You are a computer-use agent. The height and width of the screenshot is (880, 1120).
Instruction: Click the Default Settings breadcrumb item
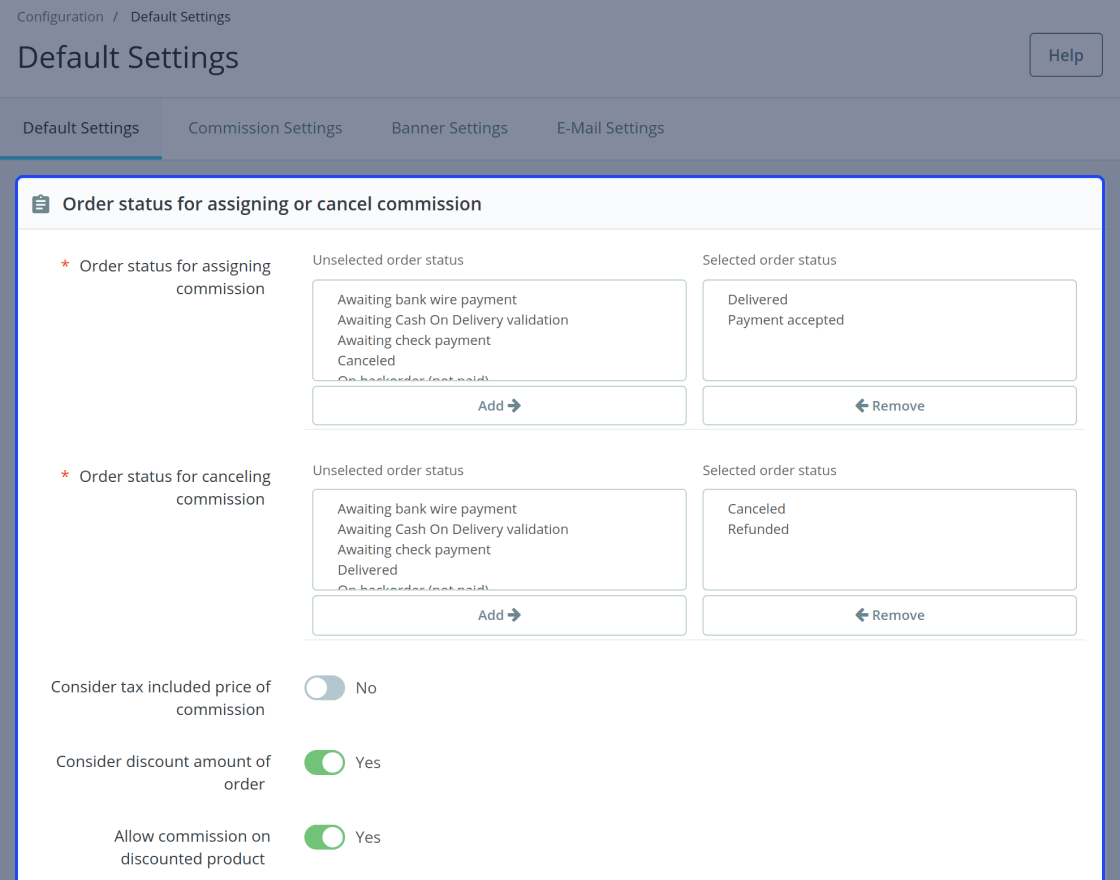(180, 16)
